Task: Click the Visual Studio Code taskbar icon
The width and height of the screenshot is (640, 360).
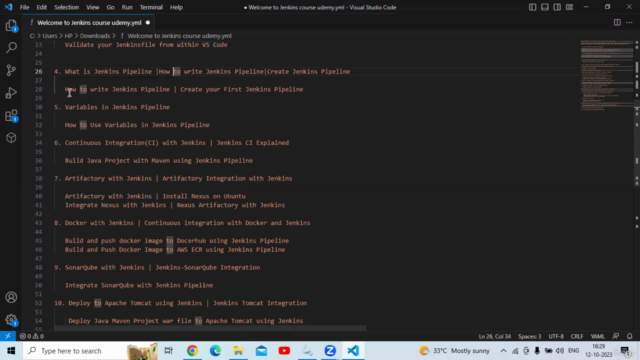Action: coord(353,351)
